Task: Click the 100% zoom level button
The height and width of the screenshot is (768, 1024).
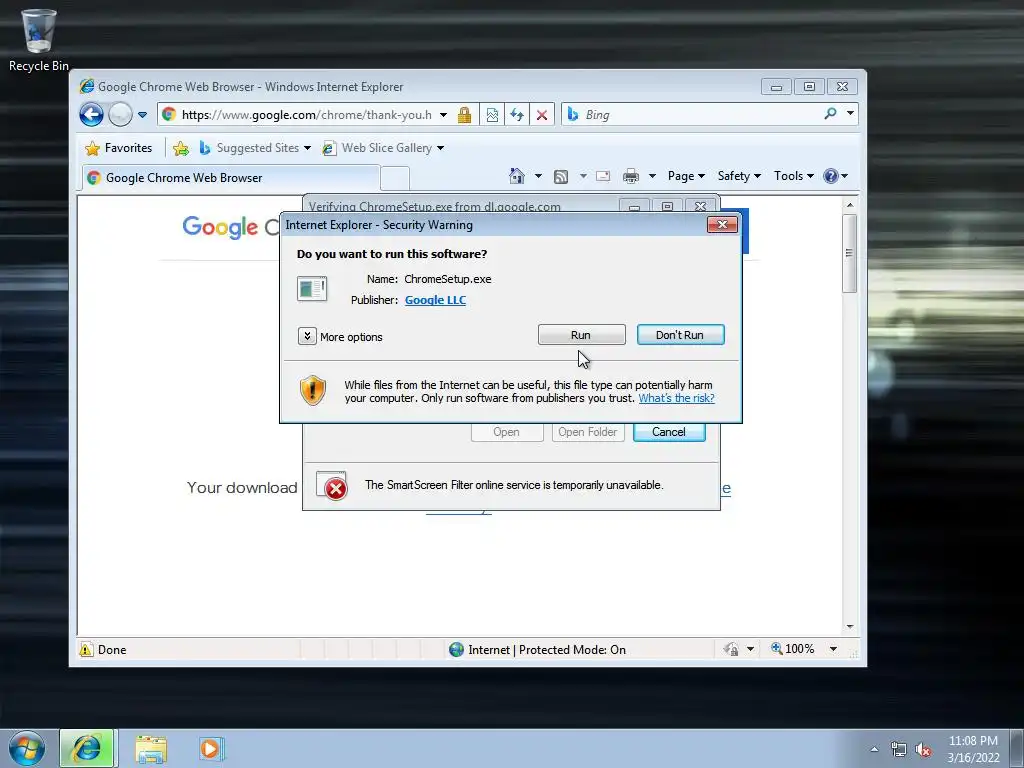Action: (x=793, y=648)
